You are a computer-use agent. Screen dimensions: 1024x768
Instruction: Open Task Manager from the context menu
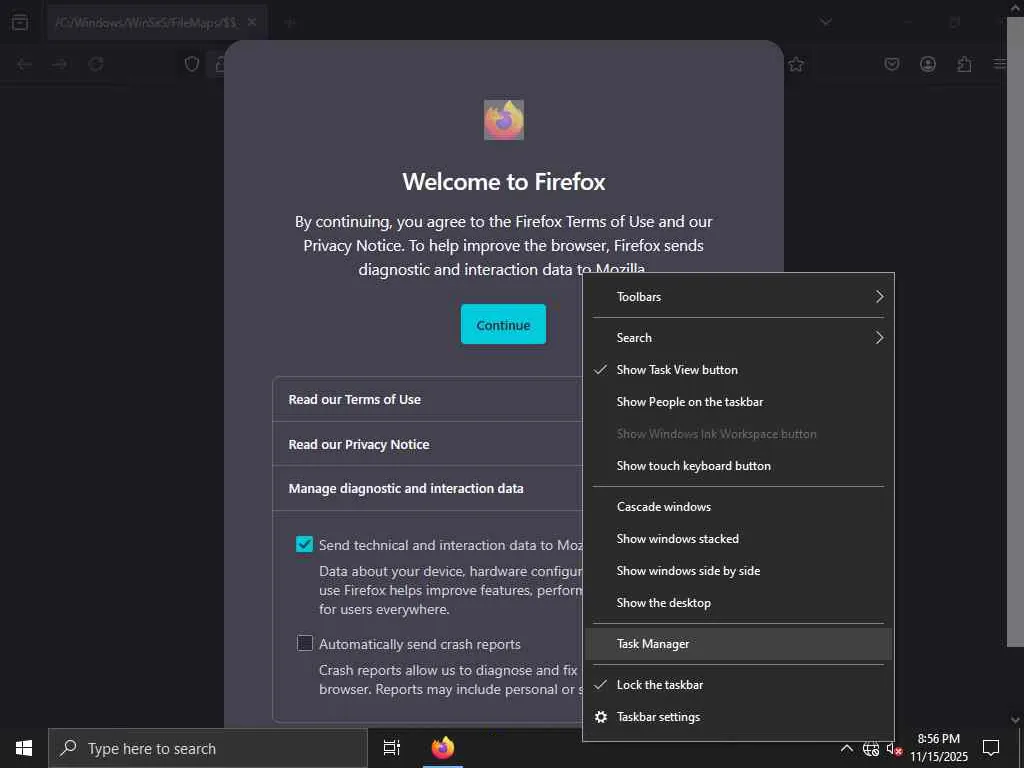(x=738, y=644)
